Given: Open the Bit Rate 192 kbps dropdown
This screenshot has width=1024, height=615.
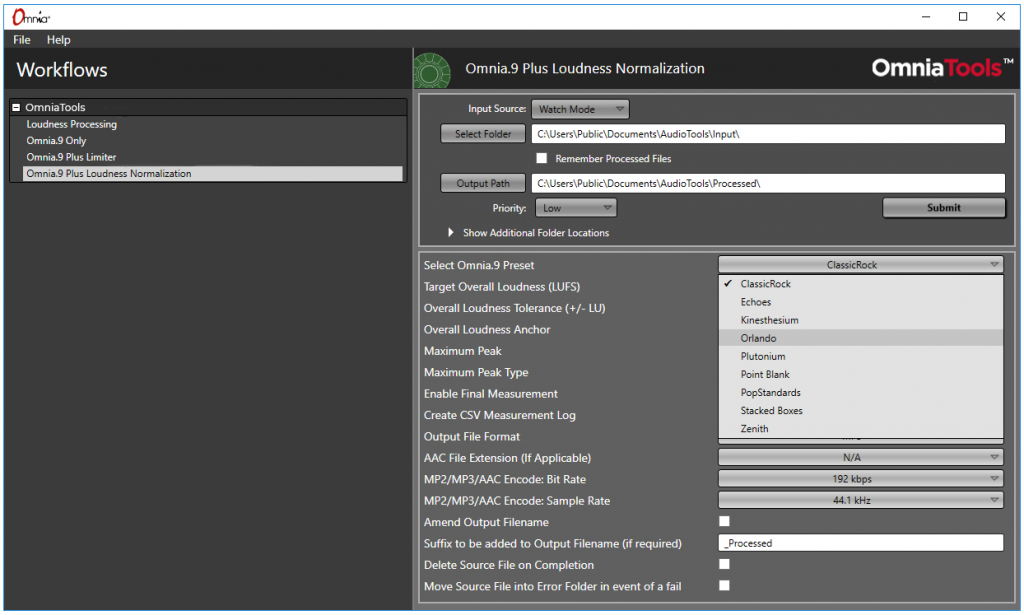Looking at the screenshot, I should click(x=860, y=479).
